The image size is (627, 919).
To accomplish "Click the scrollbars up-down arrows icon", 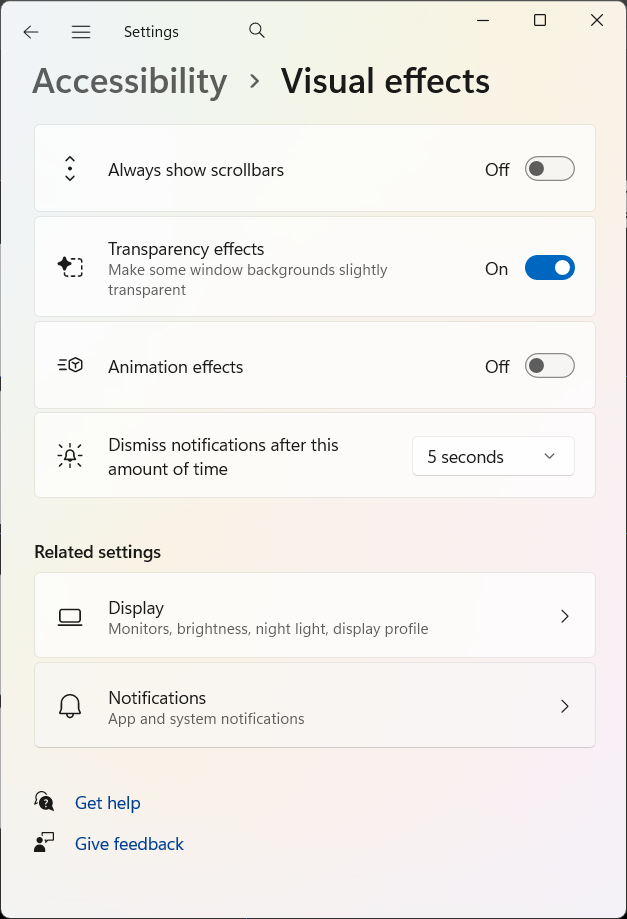I will point(70,169).
